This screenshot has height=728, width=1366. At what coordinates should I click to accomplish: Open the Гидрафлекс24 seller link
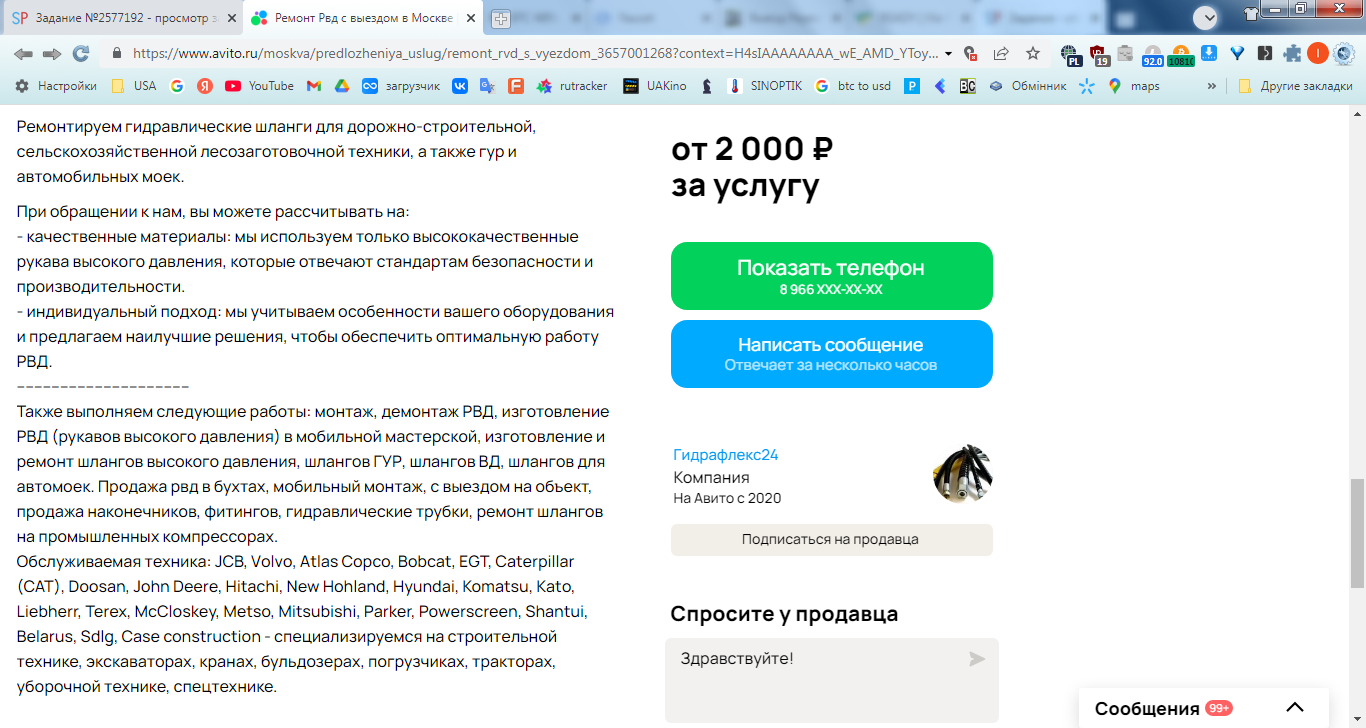point(726,455)
